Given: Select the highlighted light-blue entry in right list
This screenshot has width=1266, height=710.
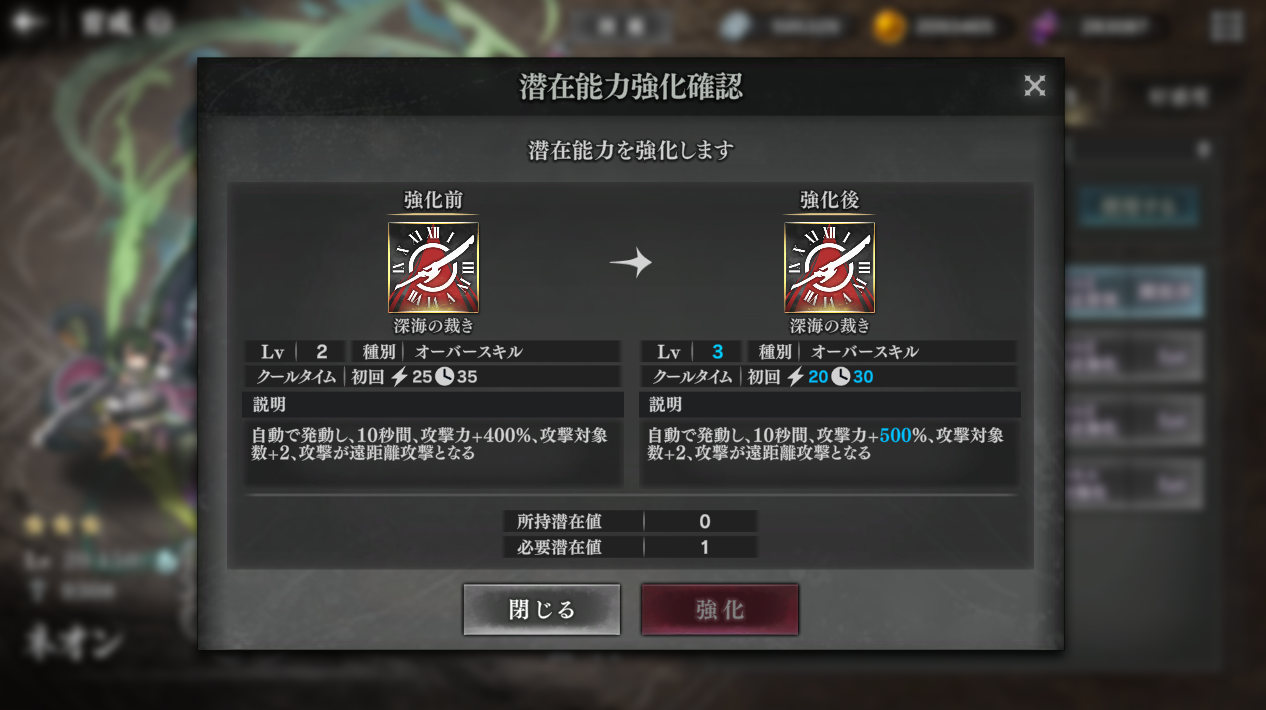Looking at the screenshot, I should click(x=1135, y=292).
